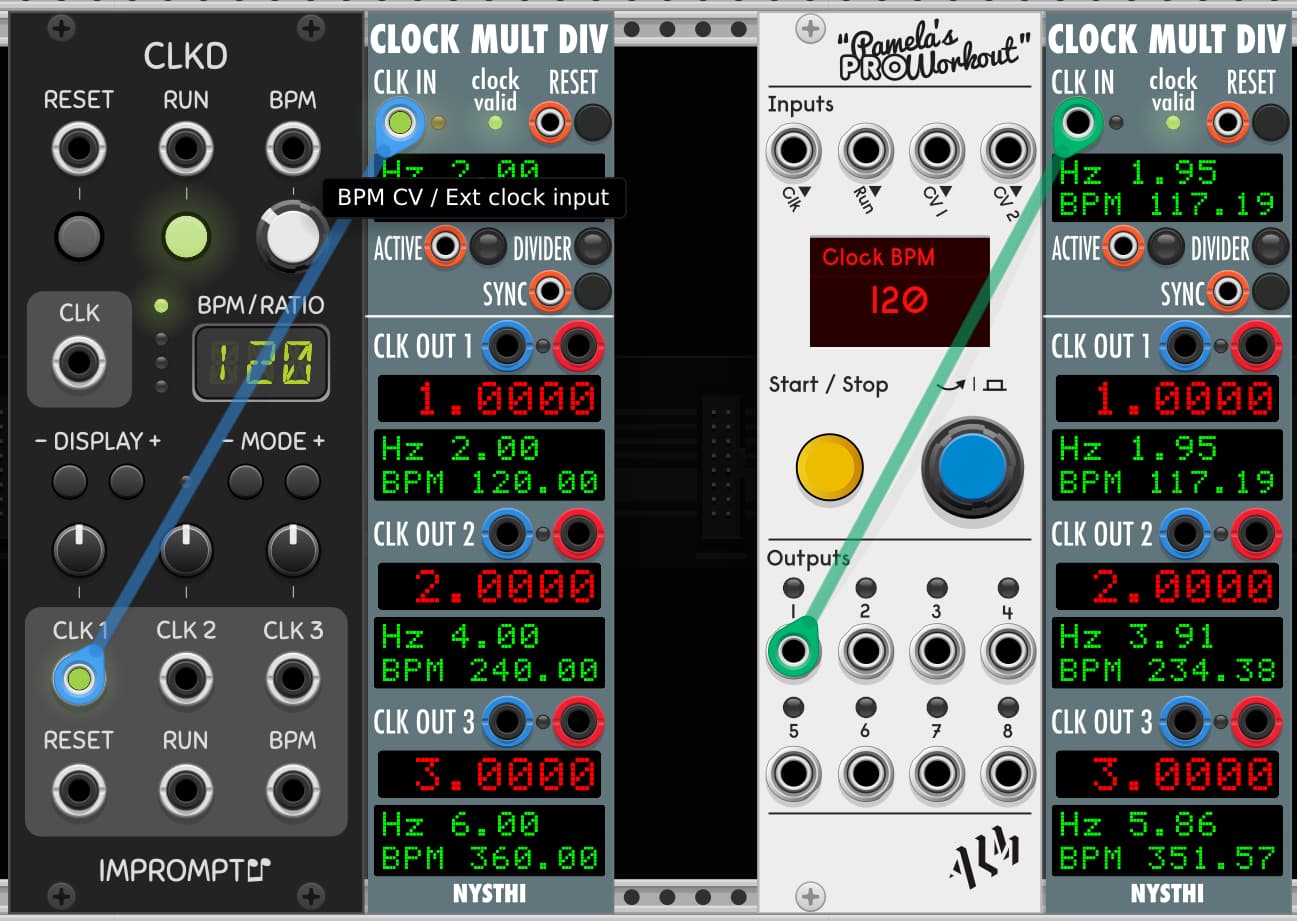Click the CV 2 input jack on Pamela's Workout
Viewport: 1297px width, 921px height.
point(1008,152)
